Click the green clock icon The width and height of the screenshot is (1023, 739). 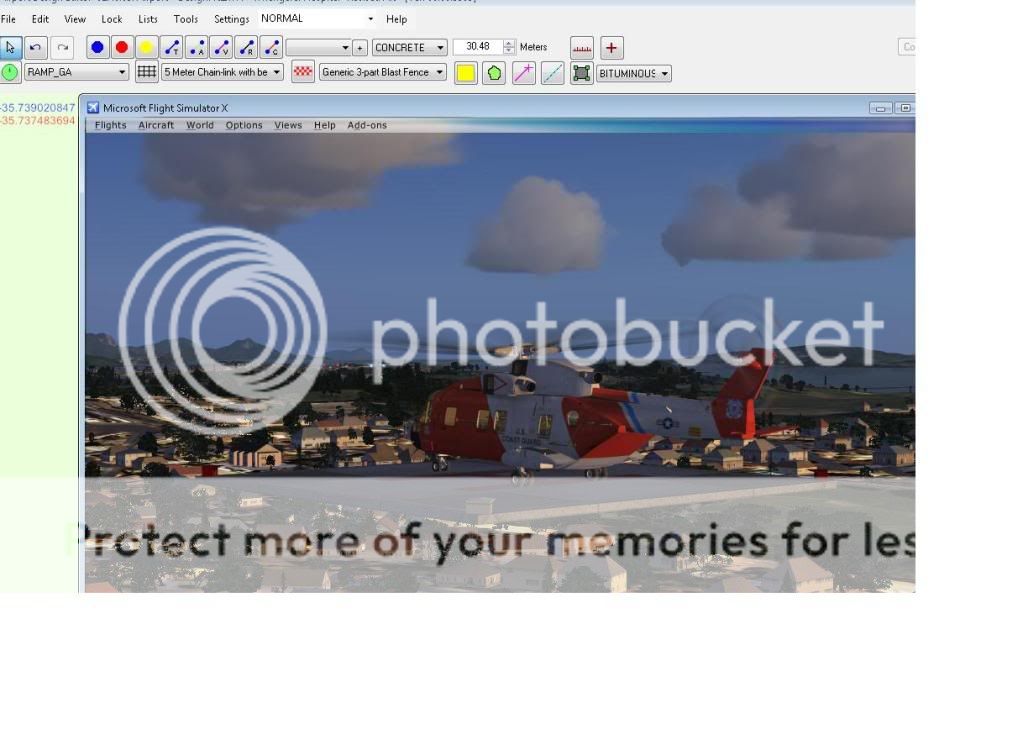point(10,72)
